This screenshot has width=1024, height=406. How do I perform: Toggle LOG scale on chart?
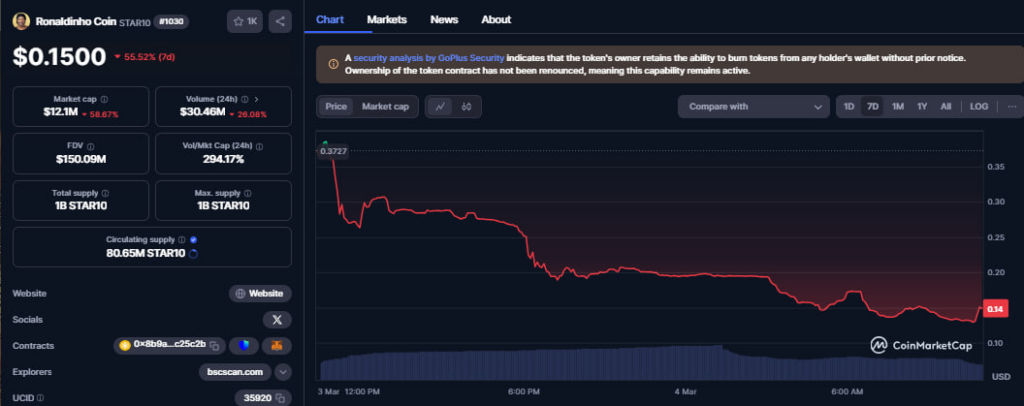click(x=979, y=106)
